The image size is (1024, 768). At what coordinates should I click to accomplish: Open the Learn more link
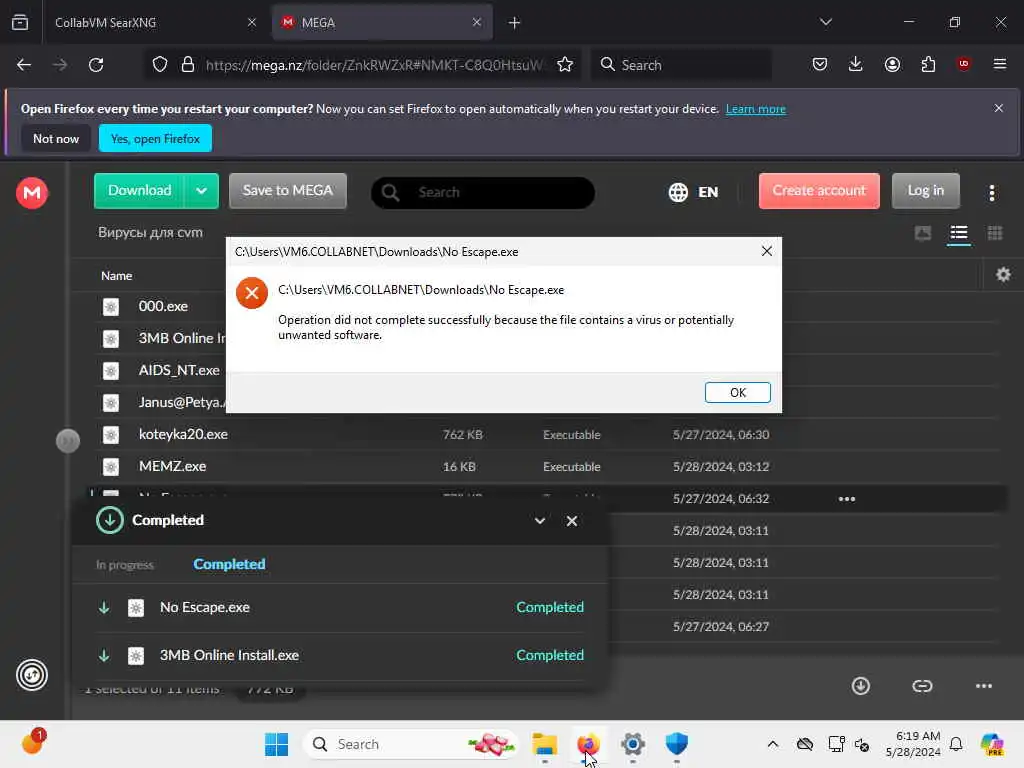pyautogui.click(x=756, y=109)
